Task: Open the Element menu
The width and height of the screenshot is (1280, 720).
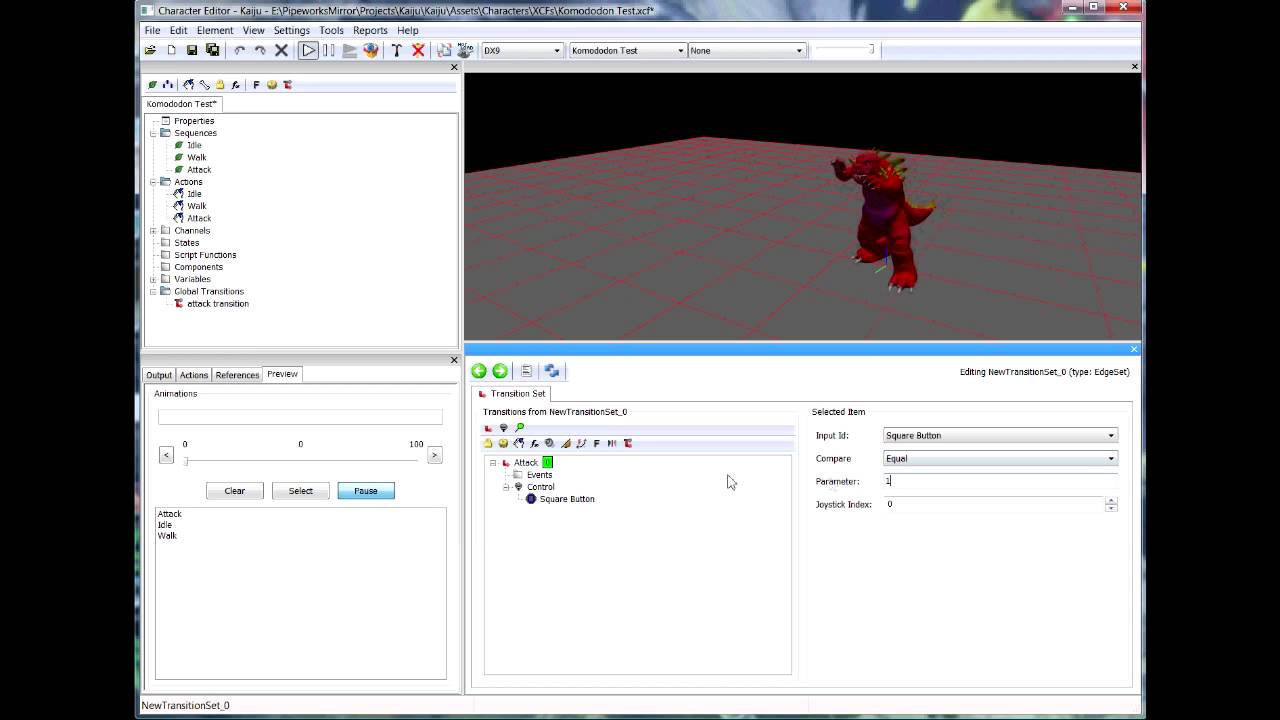Action: (215, 31)
